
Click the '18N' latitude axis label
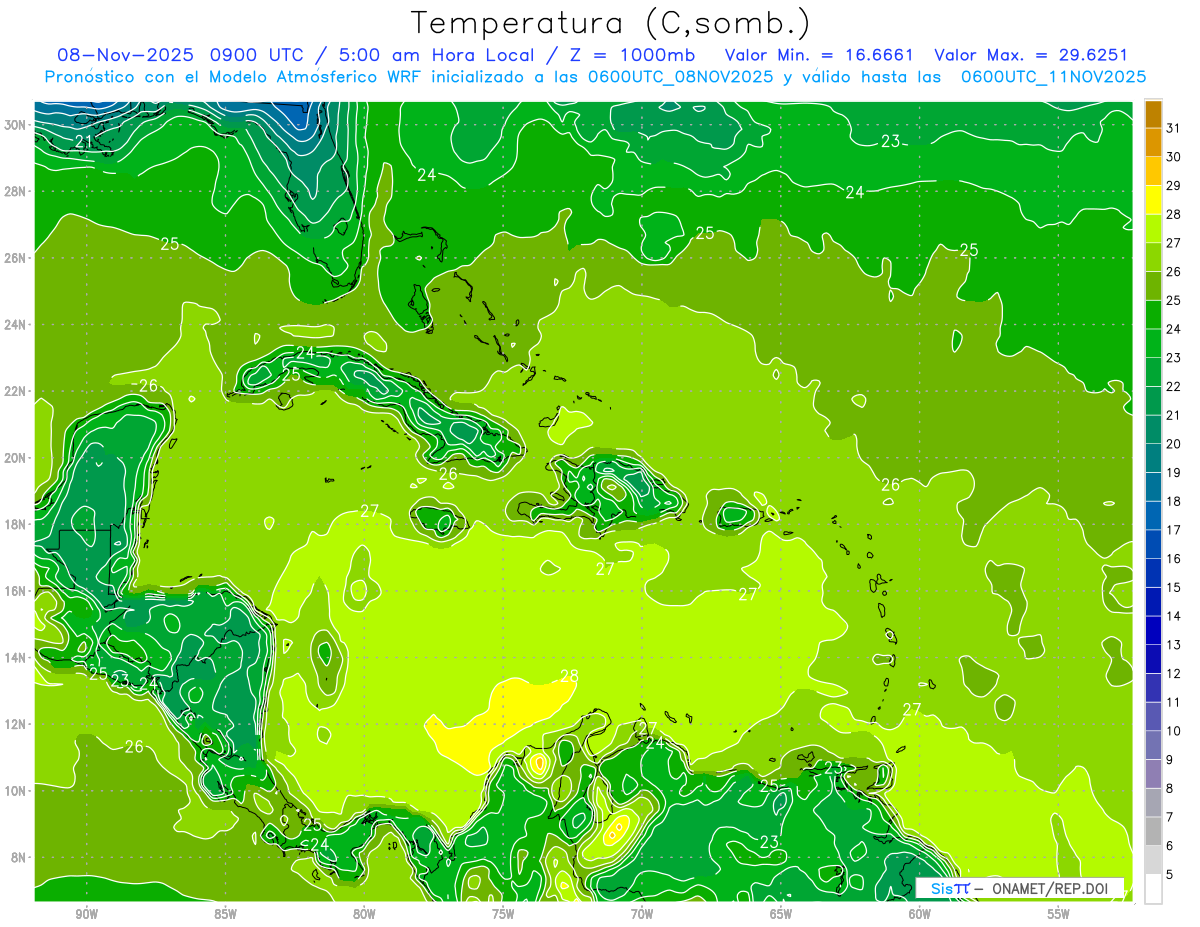tap(15, 524)
